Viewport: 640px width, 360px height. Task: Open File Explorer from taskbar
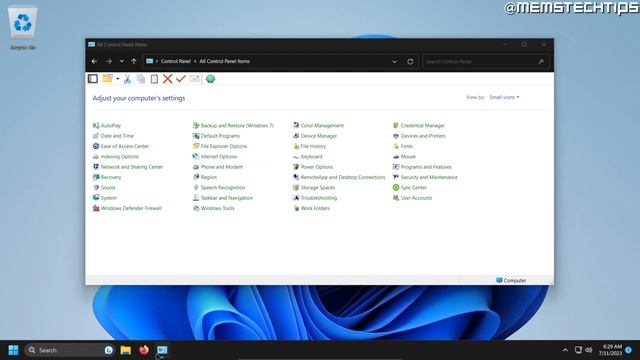(x=126, y=350)
